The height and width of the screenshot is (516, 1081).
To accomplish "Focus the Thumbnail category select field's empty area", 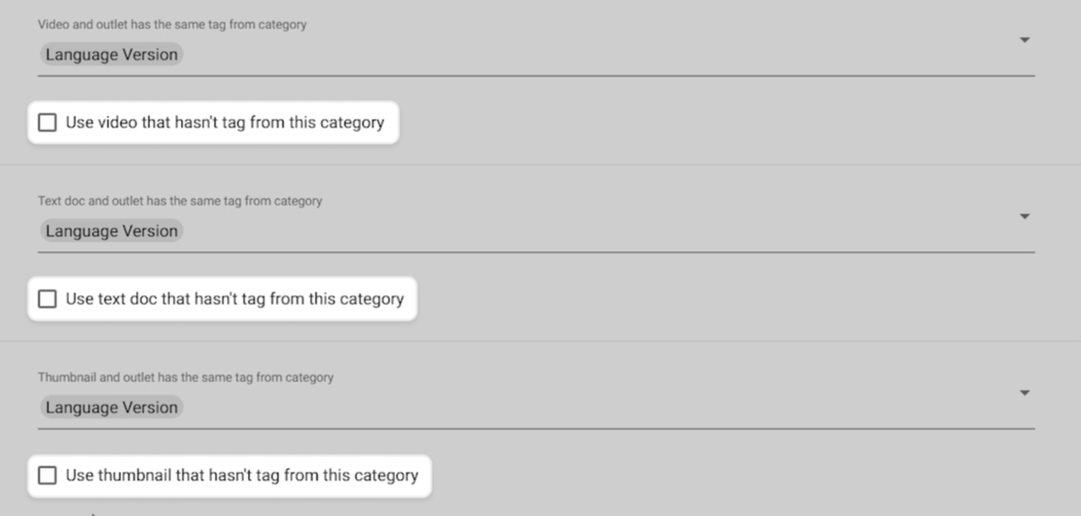I will [x=600, y=408].
